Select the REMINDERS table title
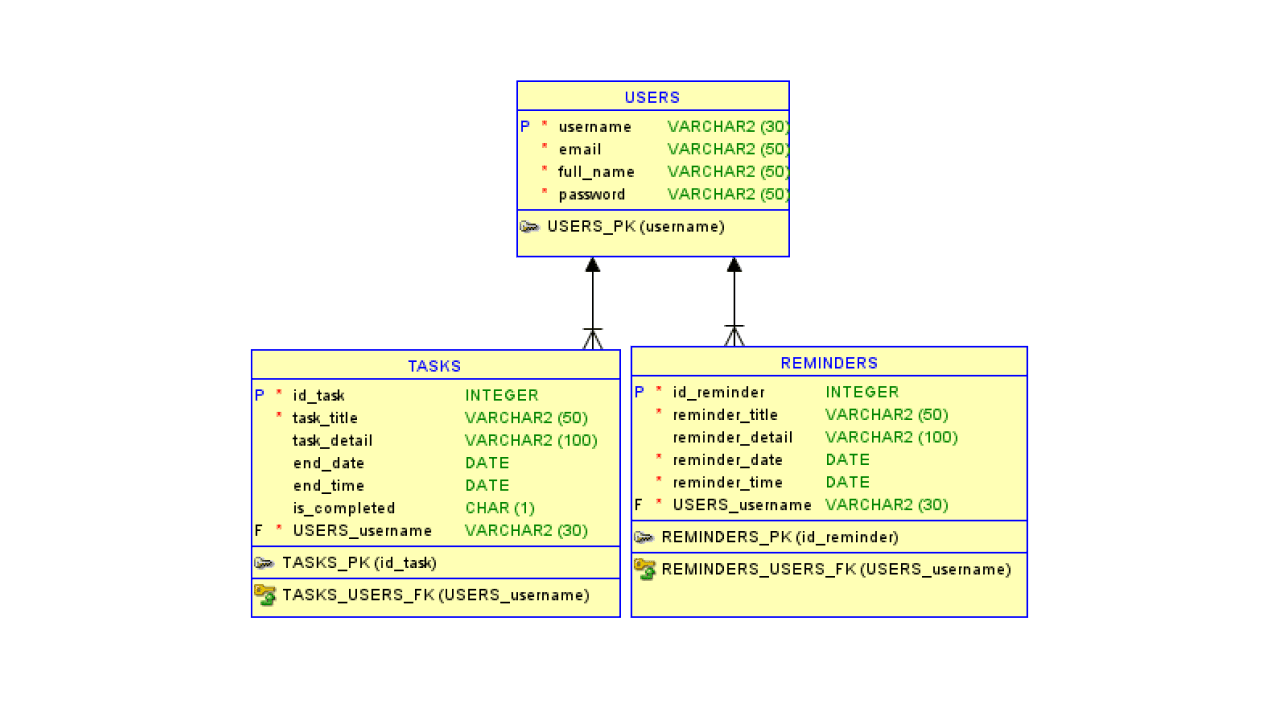The height and width of the screenshot is (720, 1280). tap(829, 363)
